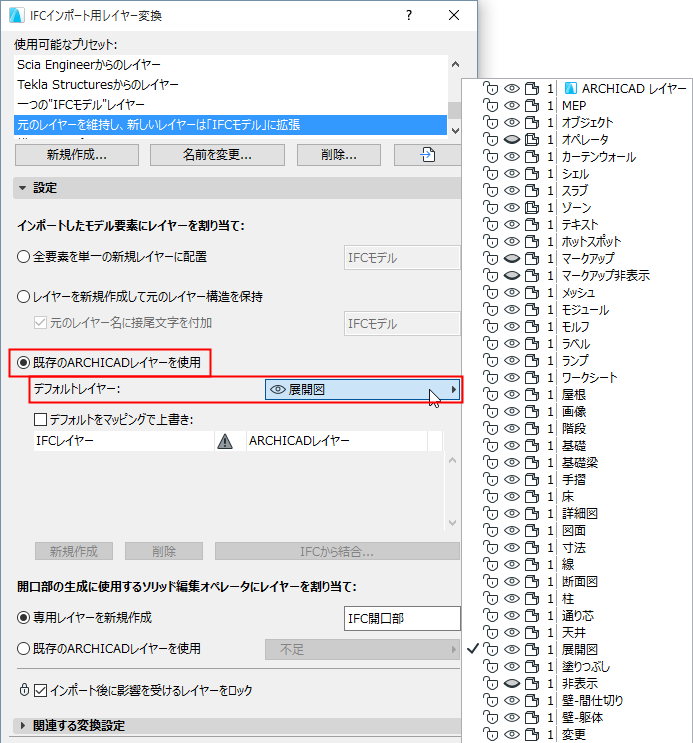Image resolution: width=693 pixels, height=743 pixels.
Task: Click the import preset icon button
Action: tap(428, 155)
